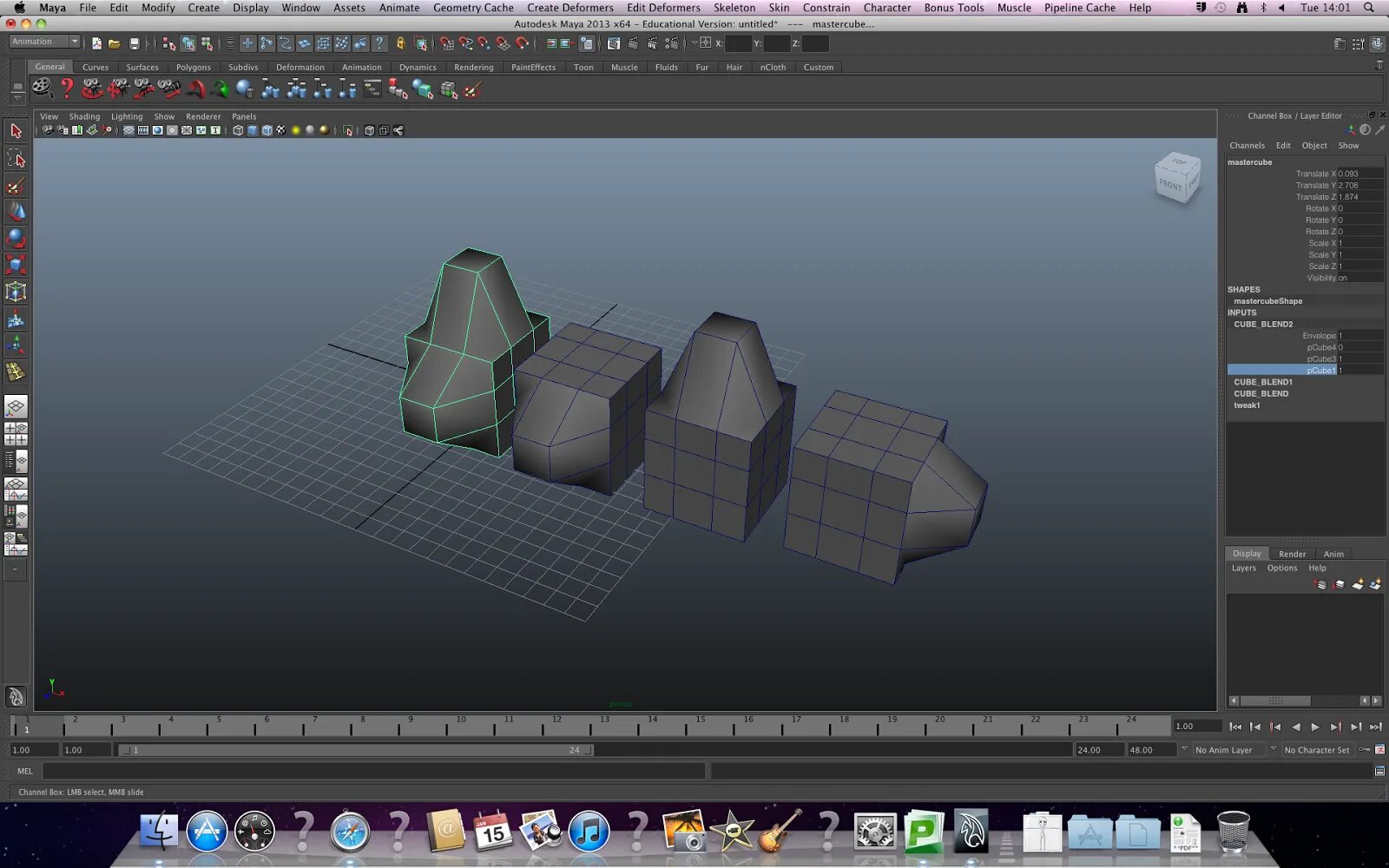Switch to the Polygons shelf tab
1389x868 pixels.
click(193, 67)
